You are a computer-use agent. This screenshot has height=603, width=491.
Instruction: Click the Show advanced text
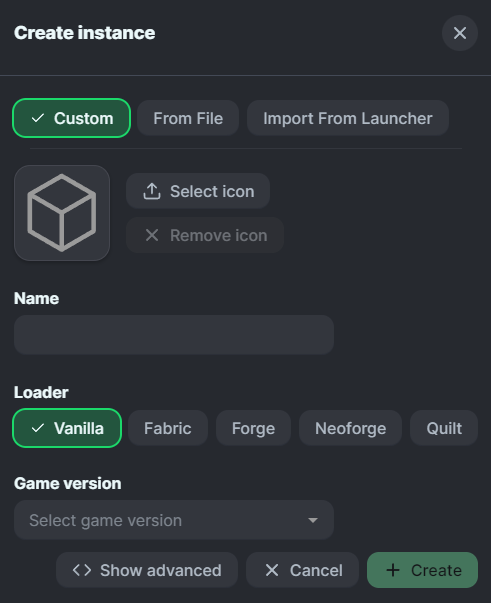click(x=161, y=570)
